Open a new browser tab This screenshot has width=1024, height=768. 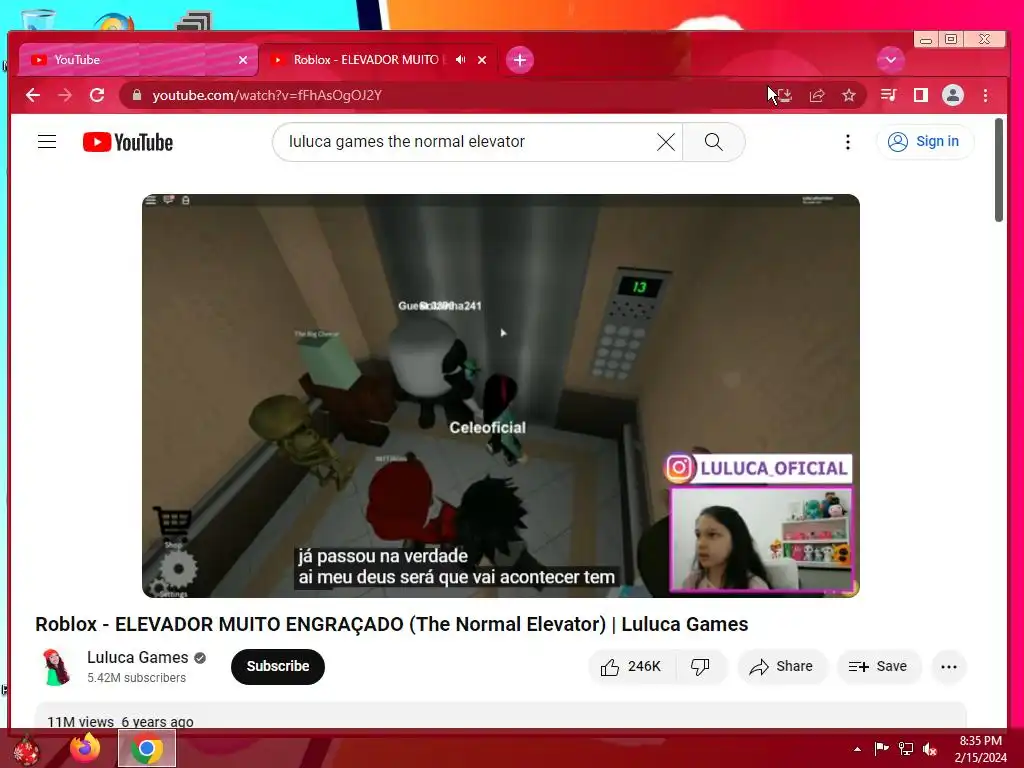click(x=520, y=60)
